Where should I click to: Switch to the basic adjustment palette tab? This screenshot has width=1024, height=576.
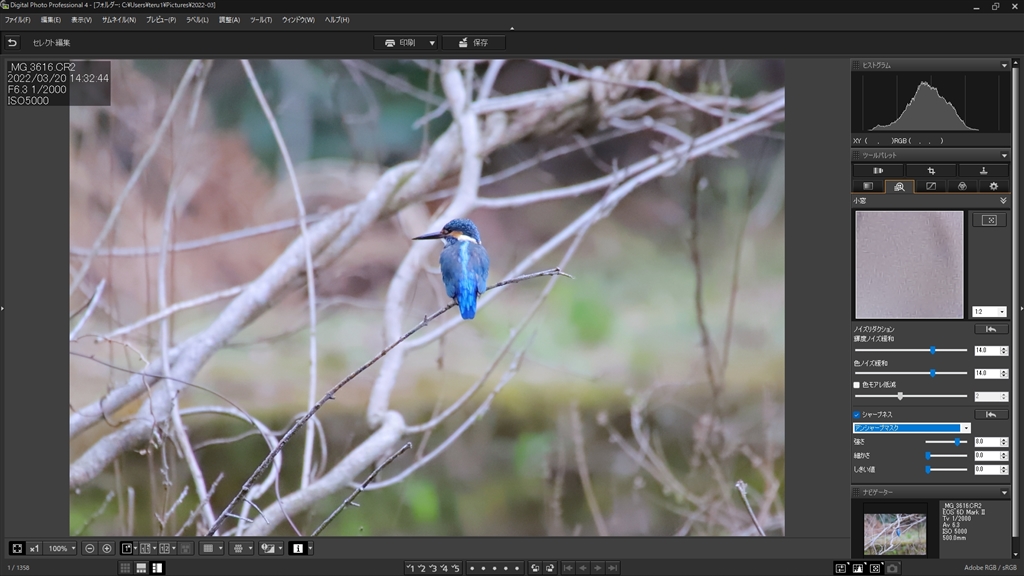tap(868, 186)
